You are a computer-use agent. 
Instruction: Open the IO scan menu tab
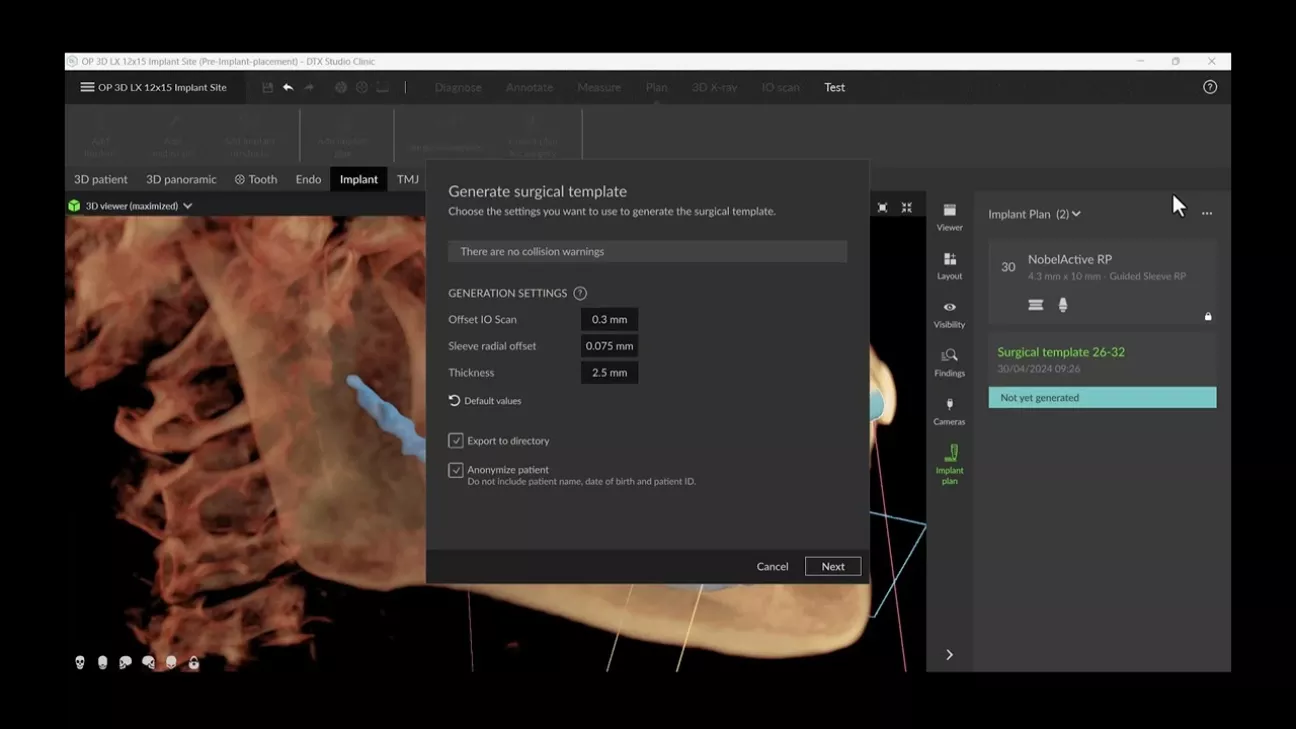coord(780,87)
